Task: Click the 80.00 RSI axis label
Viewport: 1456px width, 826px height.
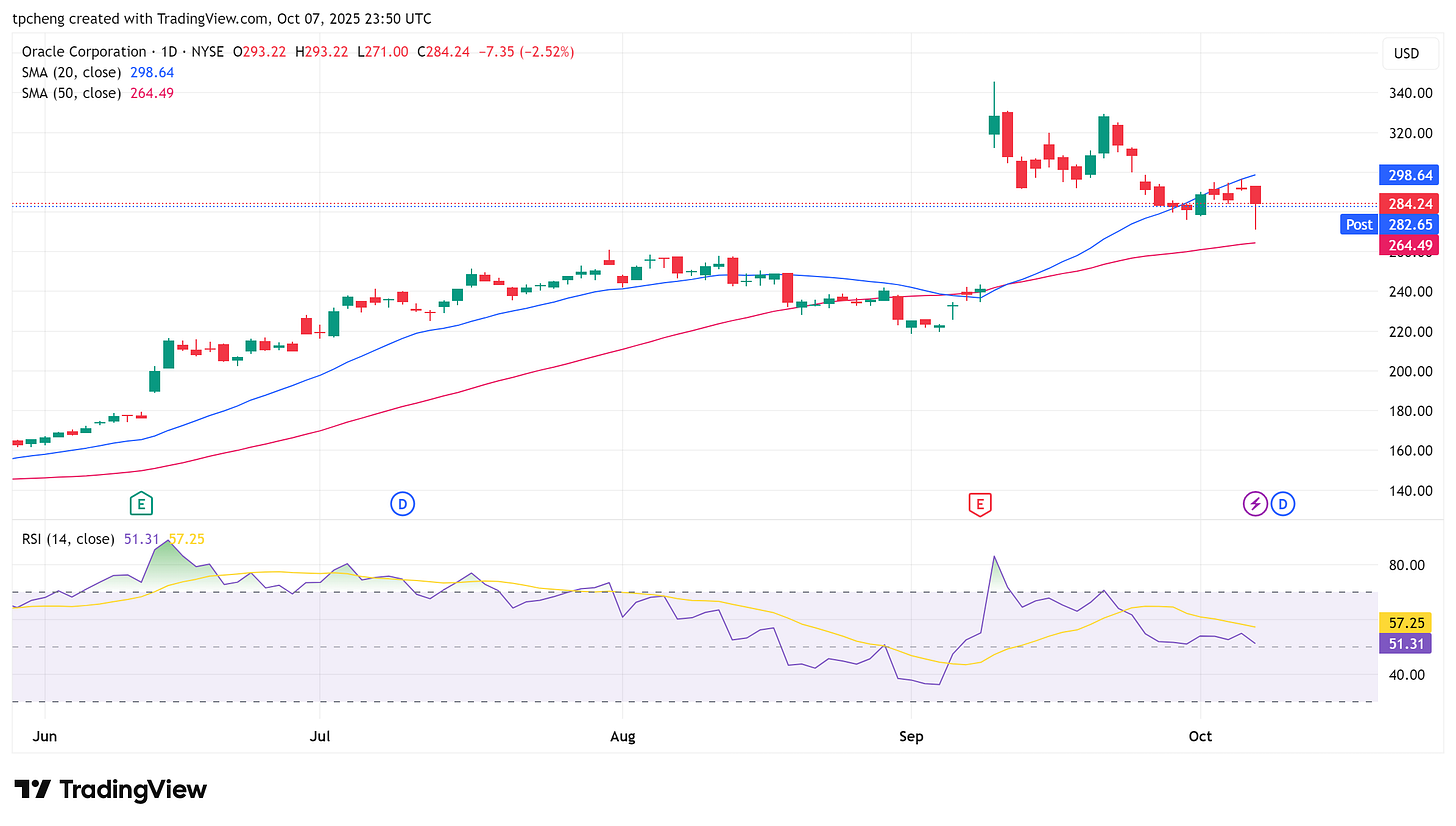Action: pos(1405,565)
